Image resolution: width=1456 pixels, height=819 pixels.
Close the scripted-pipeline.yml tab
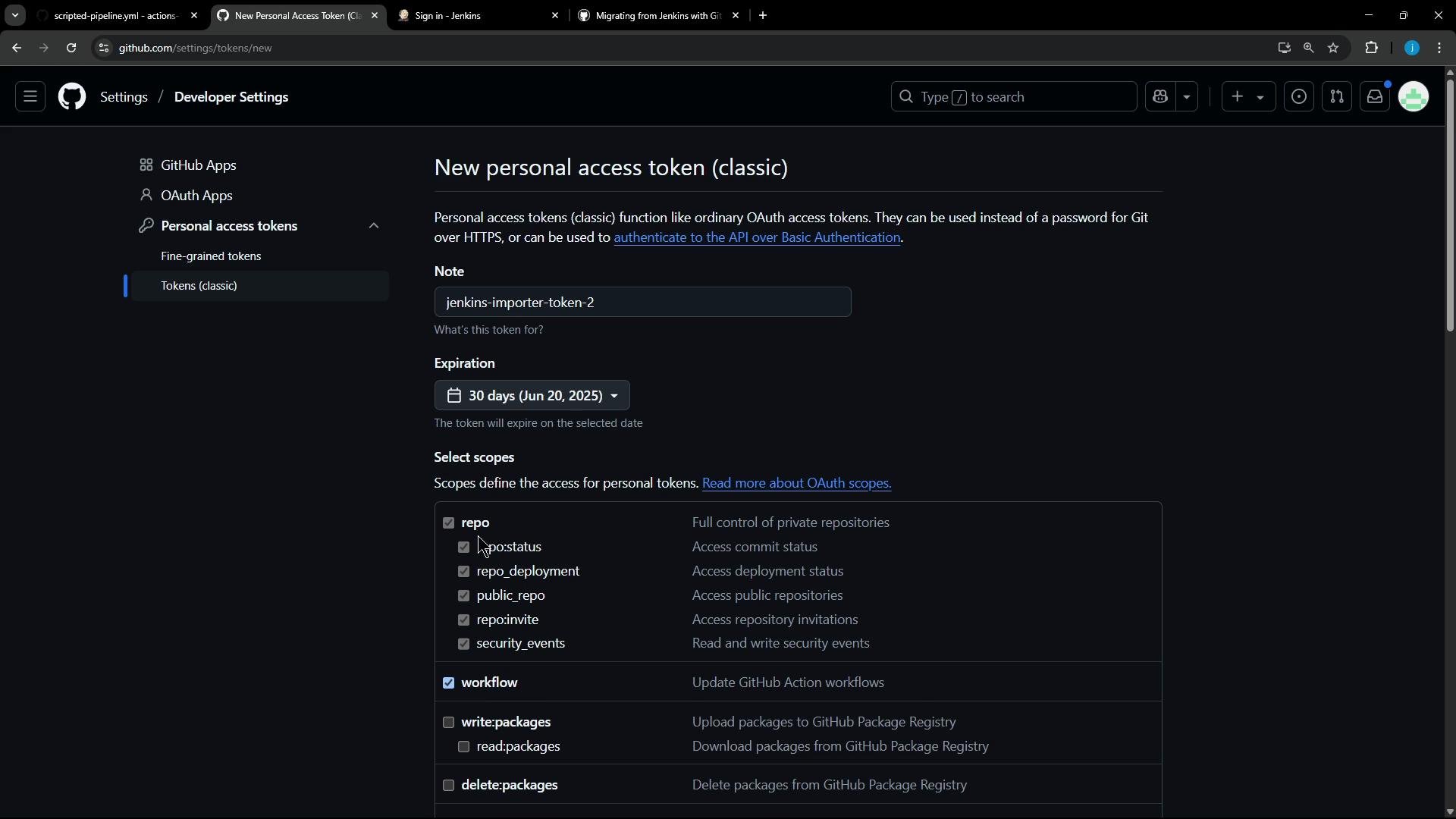pos(194,15)
